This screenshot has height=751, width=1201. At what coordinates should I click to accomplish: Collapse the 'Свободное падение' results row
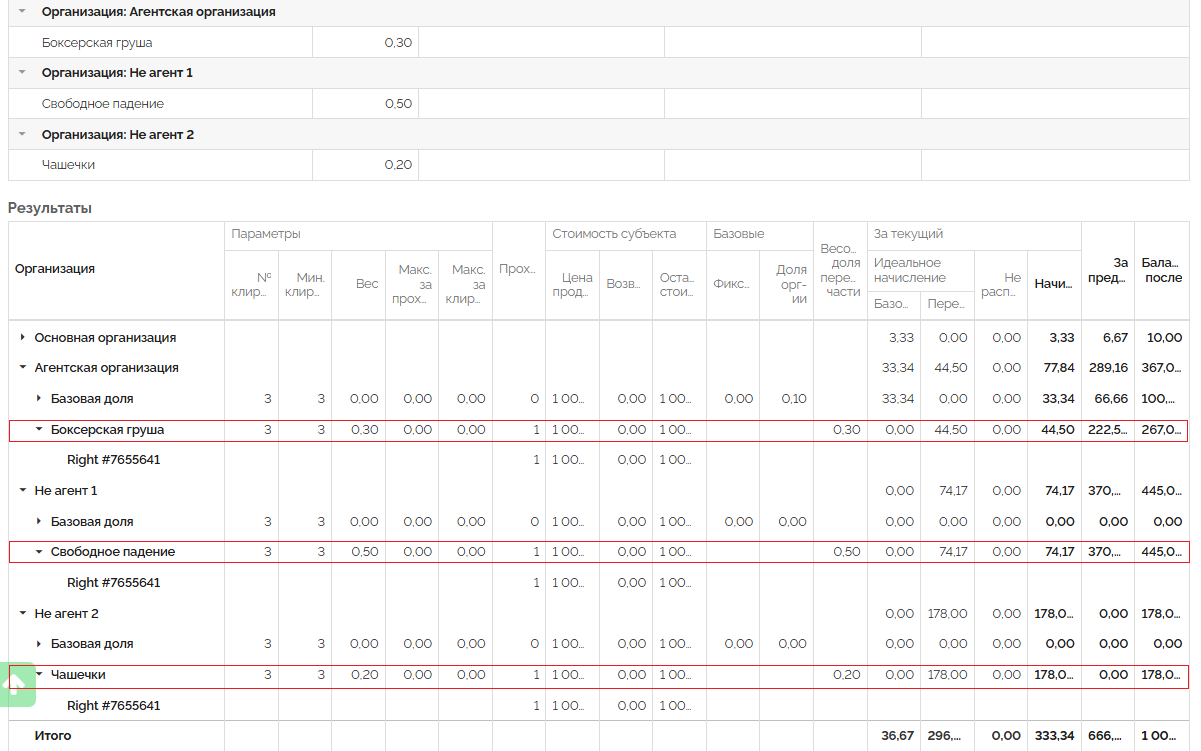click(39, 552)
